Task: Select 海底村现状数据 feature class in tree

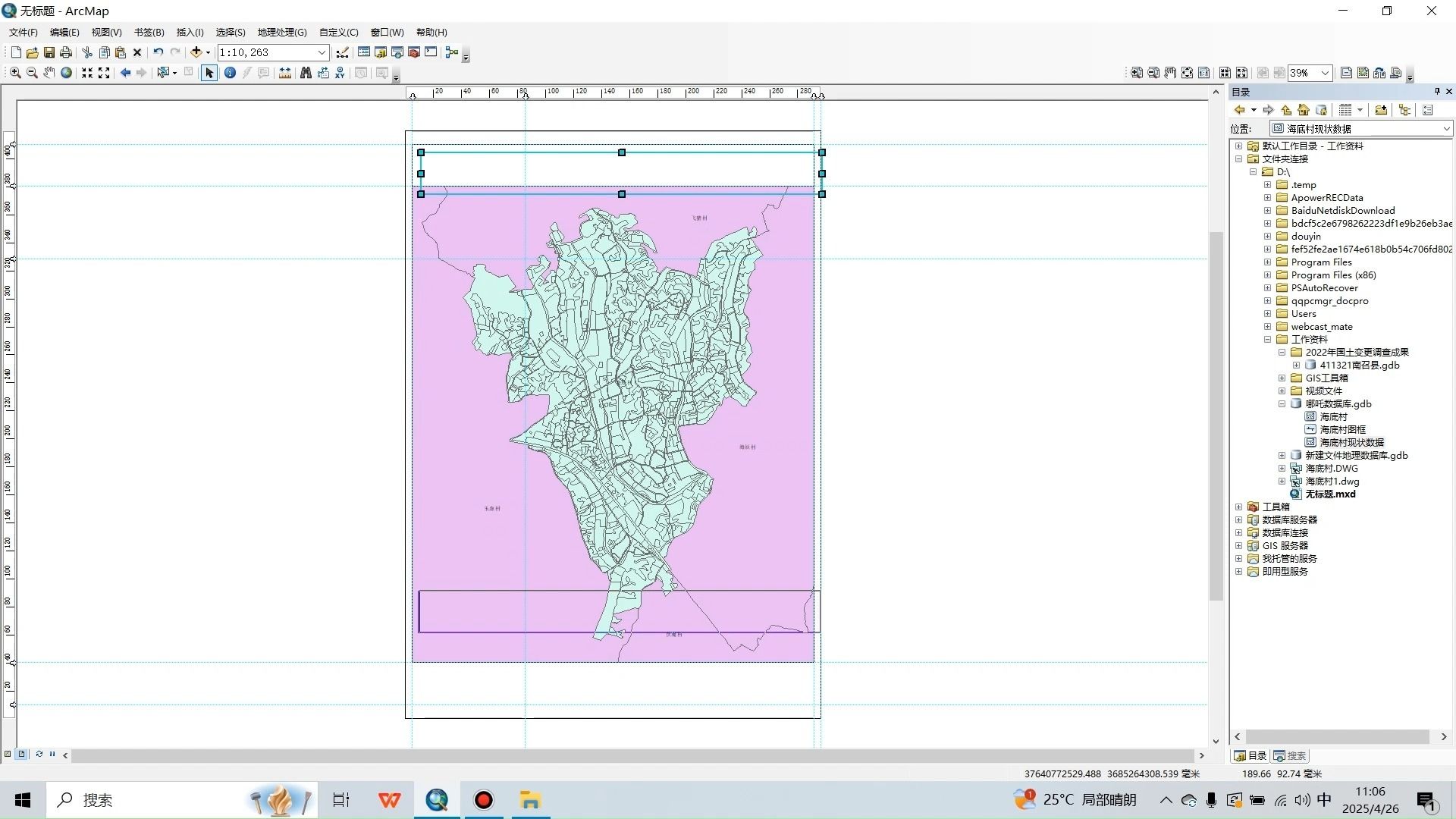Action: click(1351, 443)
